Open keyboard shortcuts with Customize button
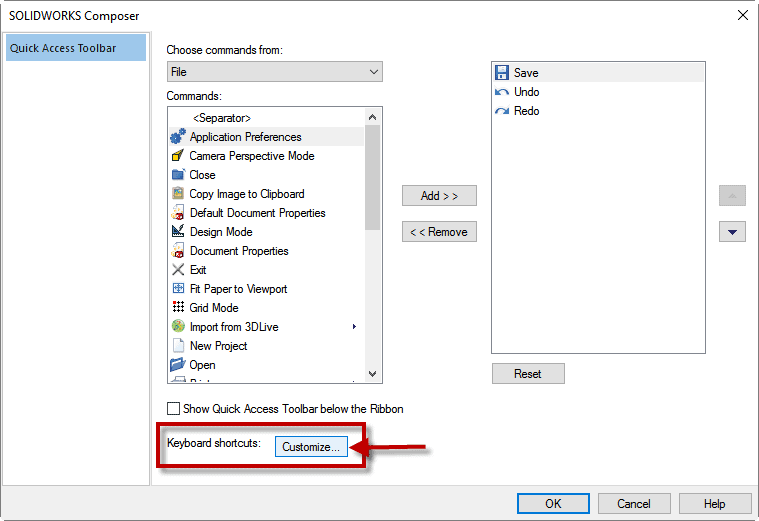The height and width of the screenshot is (521, 759). click(x=311, y=446)
